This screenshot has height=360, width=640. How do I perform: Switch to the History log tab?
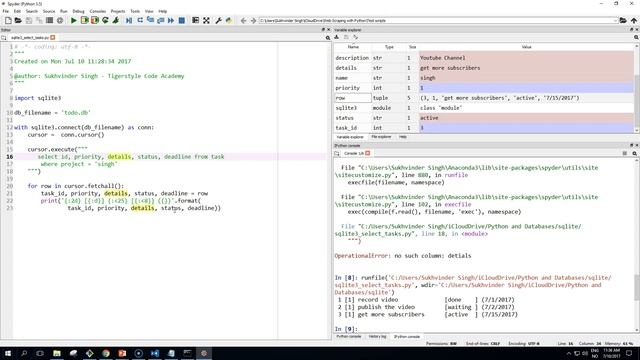pos(377,336)
